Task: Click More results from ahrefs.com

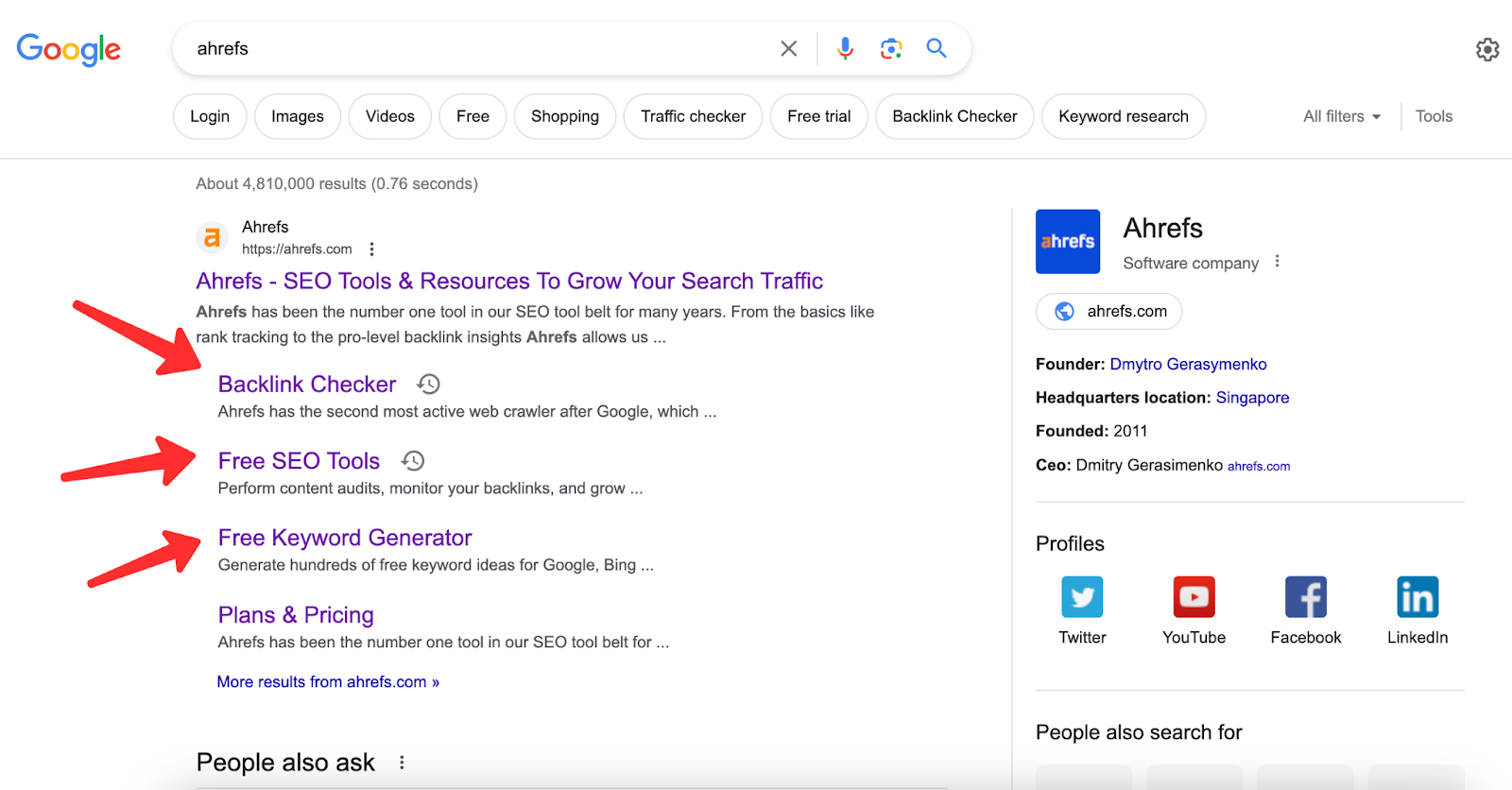Action: pos(328,681)
